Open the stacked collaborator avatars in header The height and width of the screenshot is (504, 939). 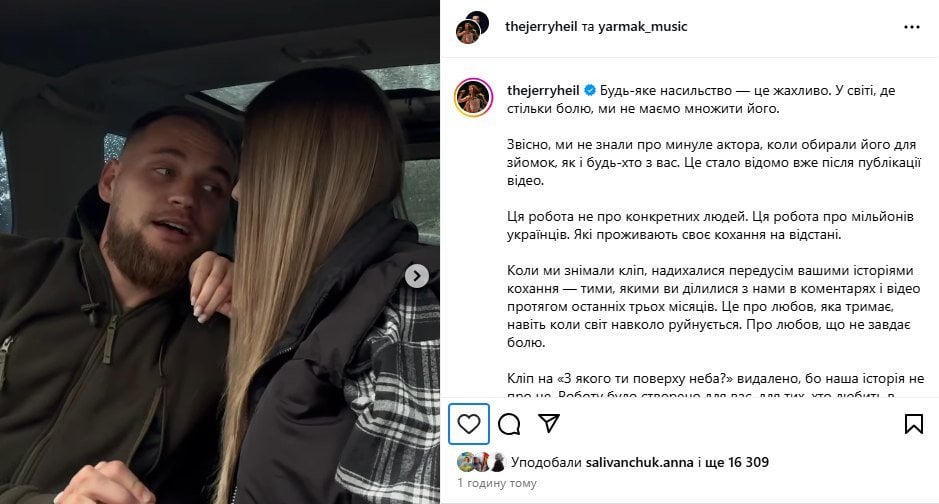(472, 27)
